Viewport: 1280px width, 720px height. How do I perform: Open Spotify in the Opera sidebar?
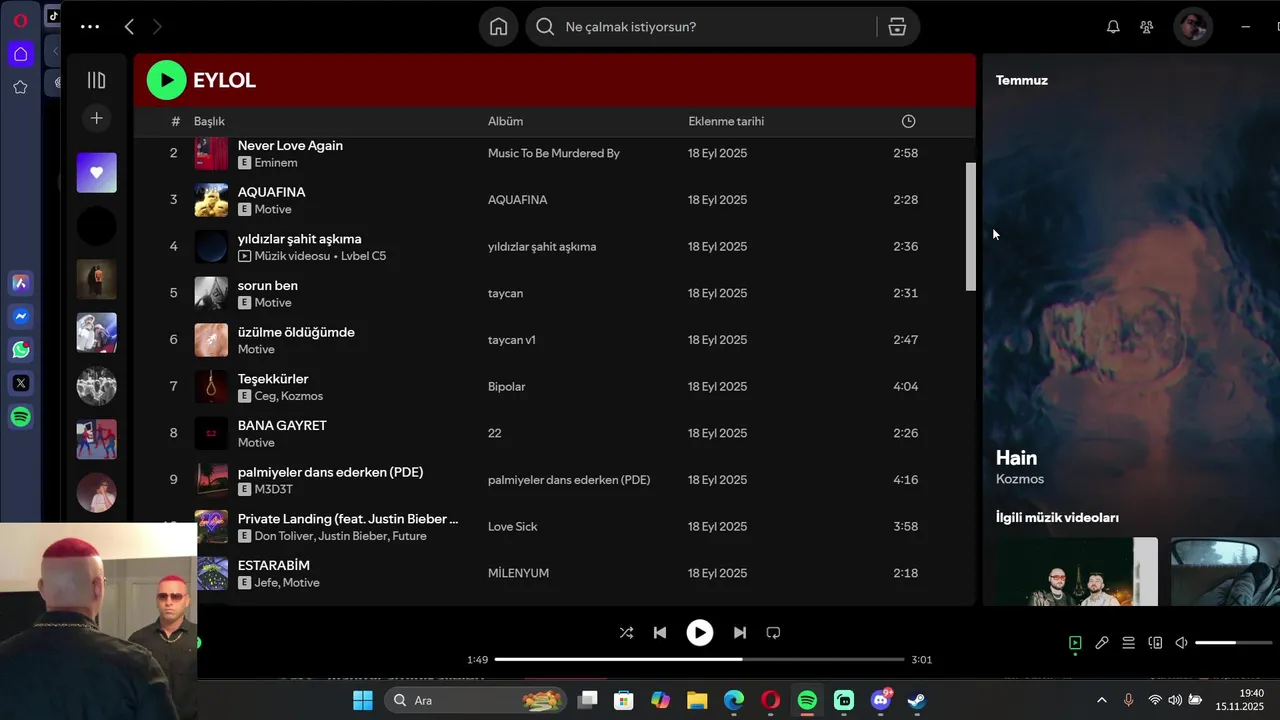pos(20,417)
